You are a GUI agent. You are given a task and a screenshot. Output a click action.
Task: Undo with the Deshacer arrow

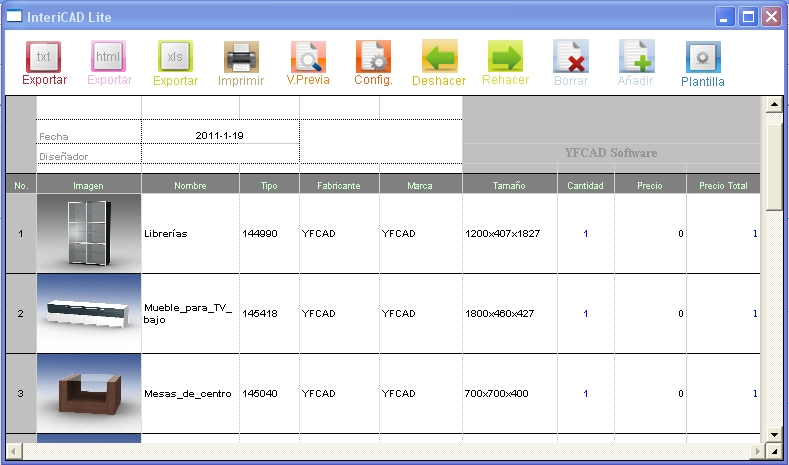point(439,63)
